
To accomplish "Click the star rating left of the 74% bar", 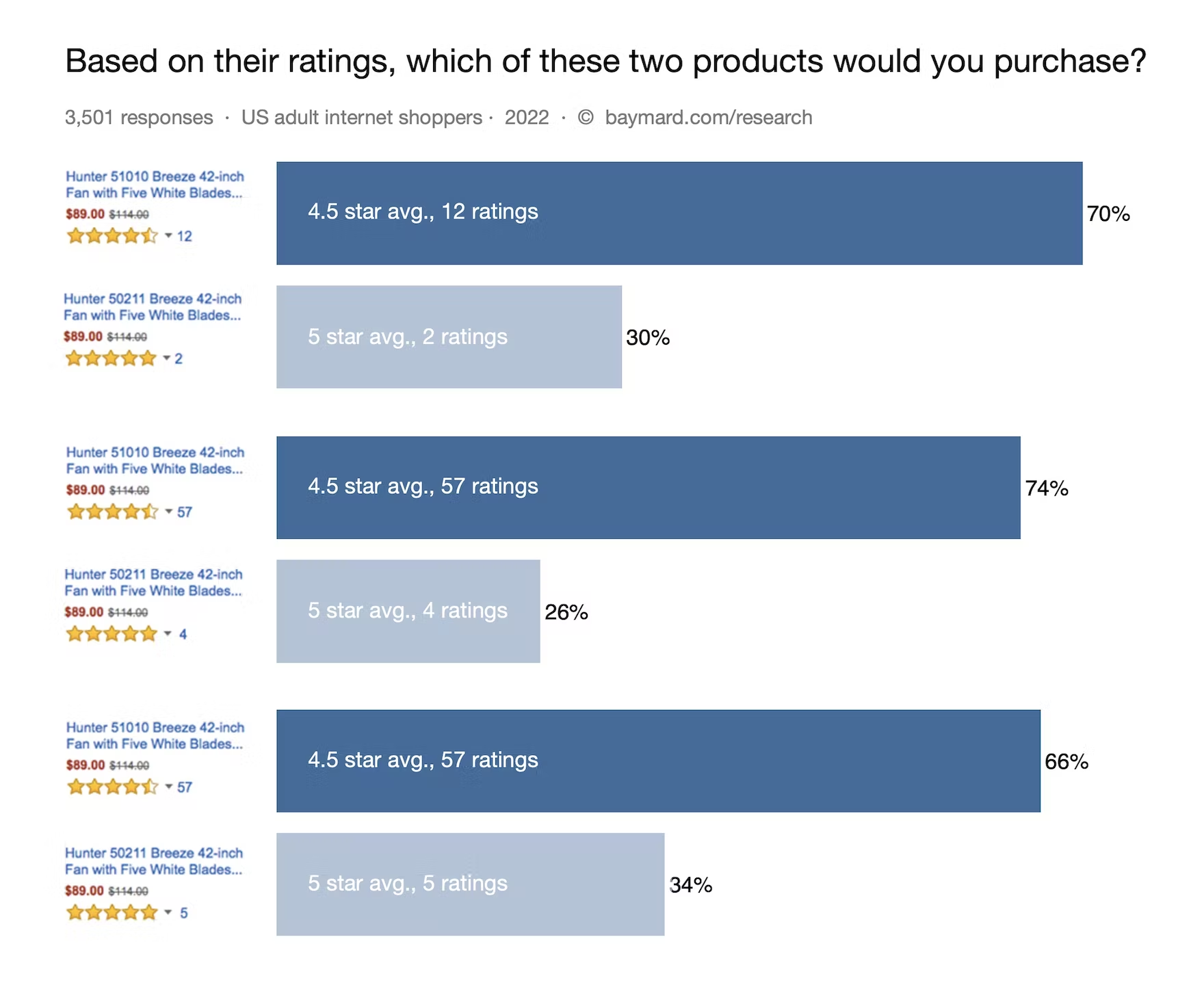I will (113, 512).
